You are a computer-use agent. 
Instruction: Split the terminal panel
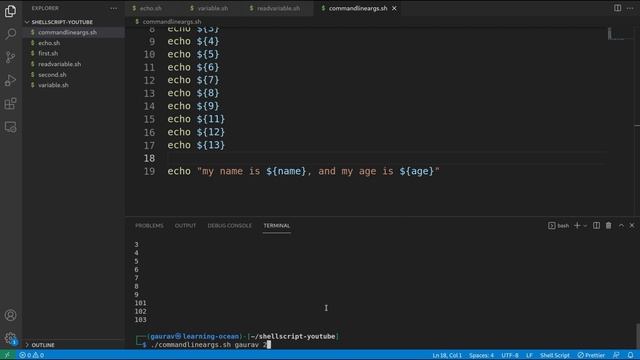tap(596, 226)
